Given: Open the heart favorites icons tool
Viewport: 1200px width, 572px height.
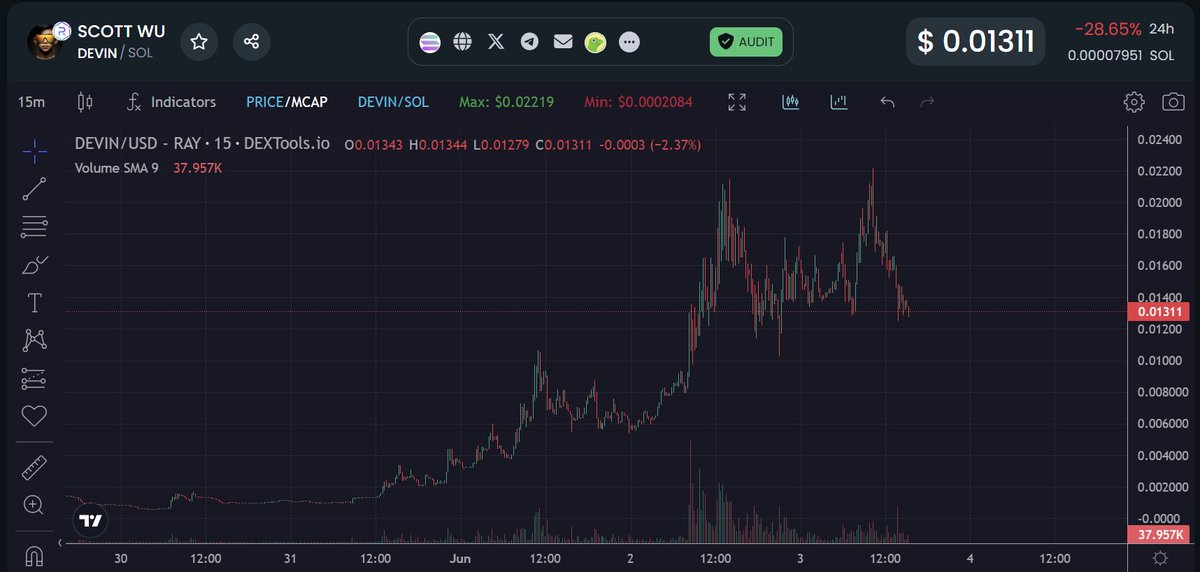Looking at the screenshot, I should click(34, 415).
